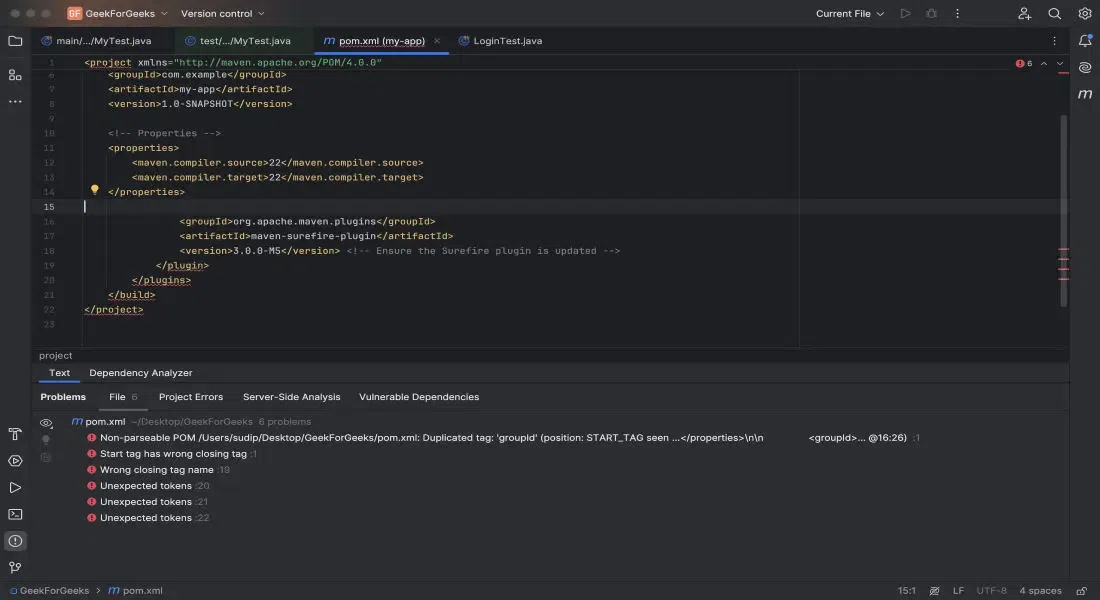Click the Debug bug icon
This screenshot has height=600, width=1100.
pos(931,13)
